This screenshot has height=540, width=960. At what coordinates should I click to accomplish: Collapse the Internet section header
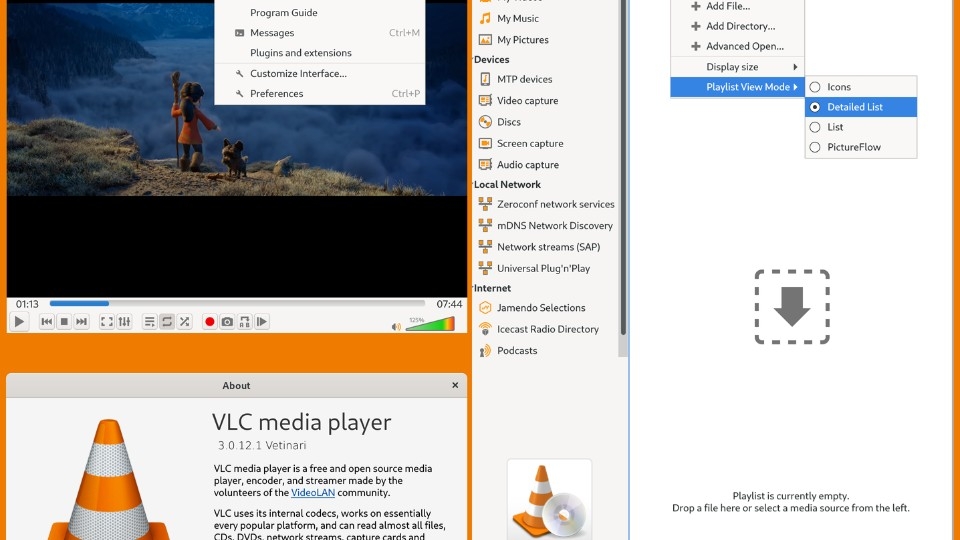point(492,288)
